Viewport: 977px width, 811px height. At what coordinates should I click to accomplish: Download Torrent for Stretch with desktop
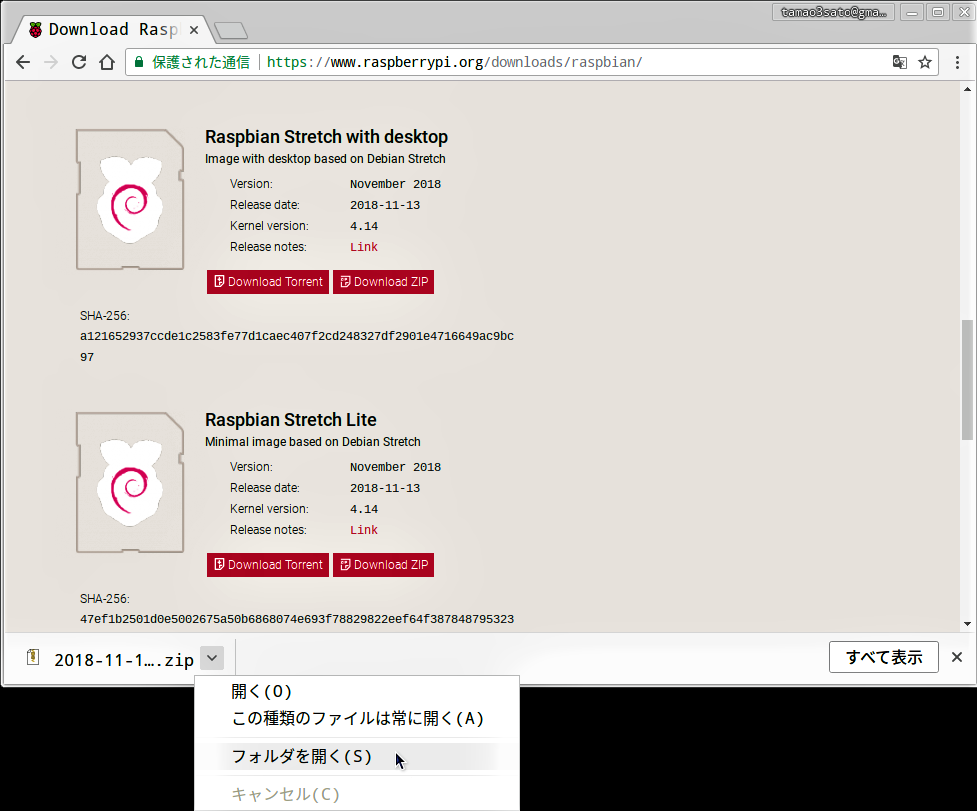tap(268, 282)
